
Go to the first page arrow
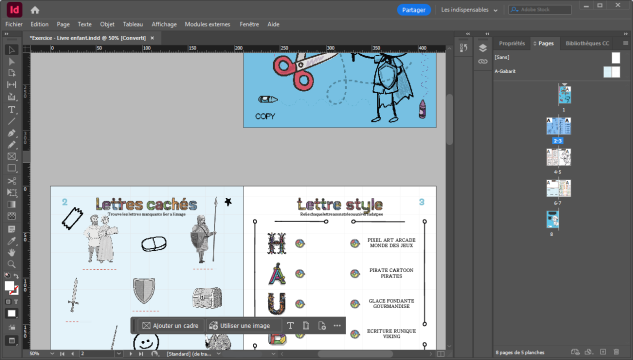pyautogui.click(x=62, y=354)
